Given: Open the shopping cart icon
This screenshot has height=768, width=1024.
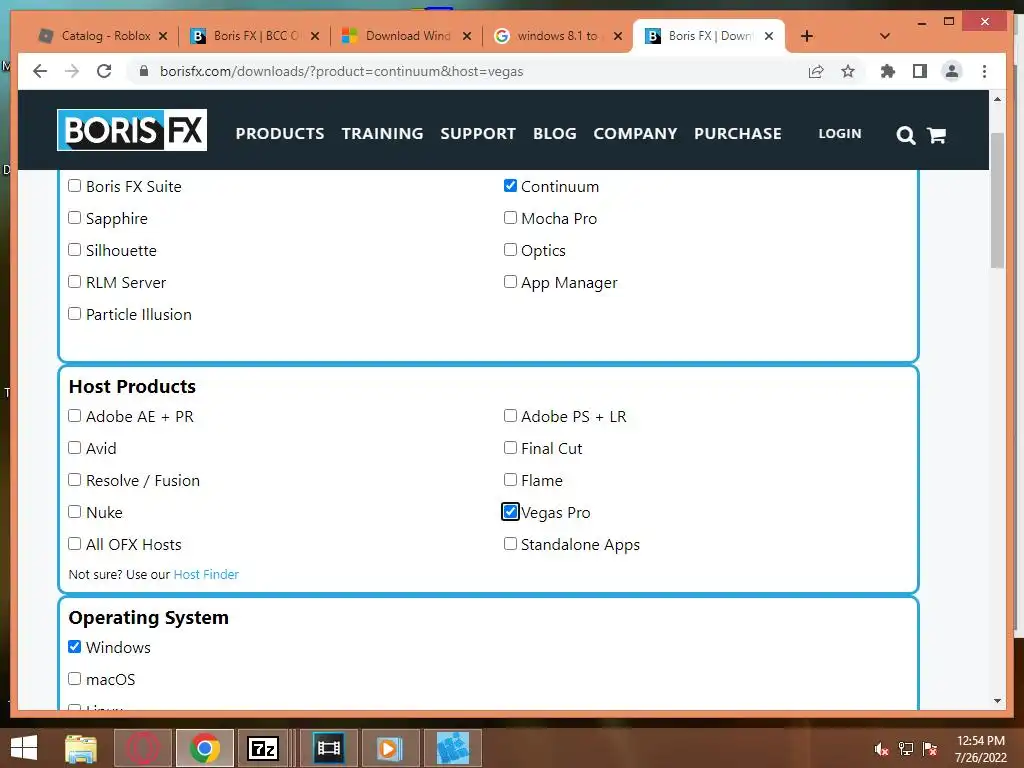Looking at the screenshot, I should 936,135.
